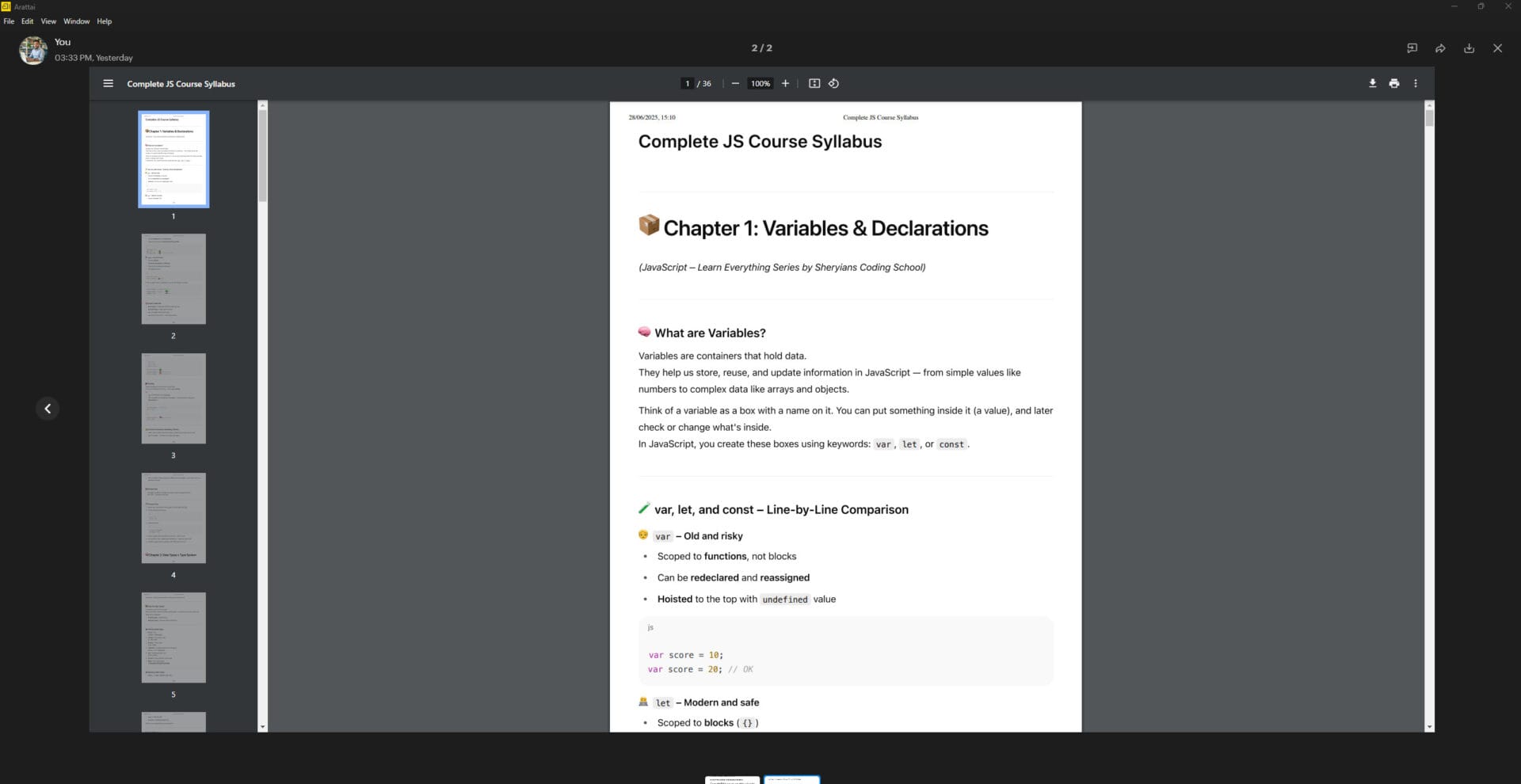Screen dimensions: 1521x784
Task: Open the File menu
Action: 9,21
